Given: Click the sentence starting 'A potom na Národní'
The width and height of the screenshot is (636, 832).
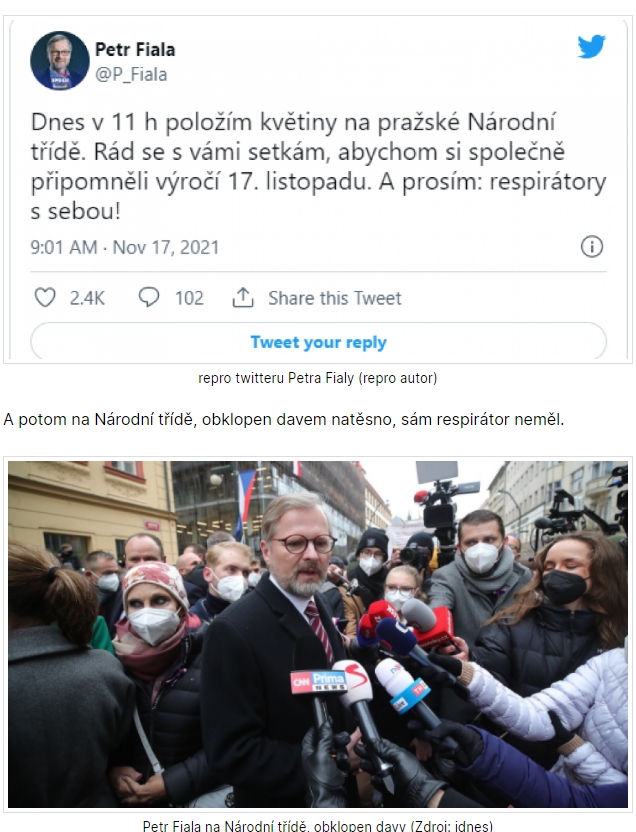Looking at the screenshot, I should point(284,419).
